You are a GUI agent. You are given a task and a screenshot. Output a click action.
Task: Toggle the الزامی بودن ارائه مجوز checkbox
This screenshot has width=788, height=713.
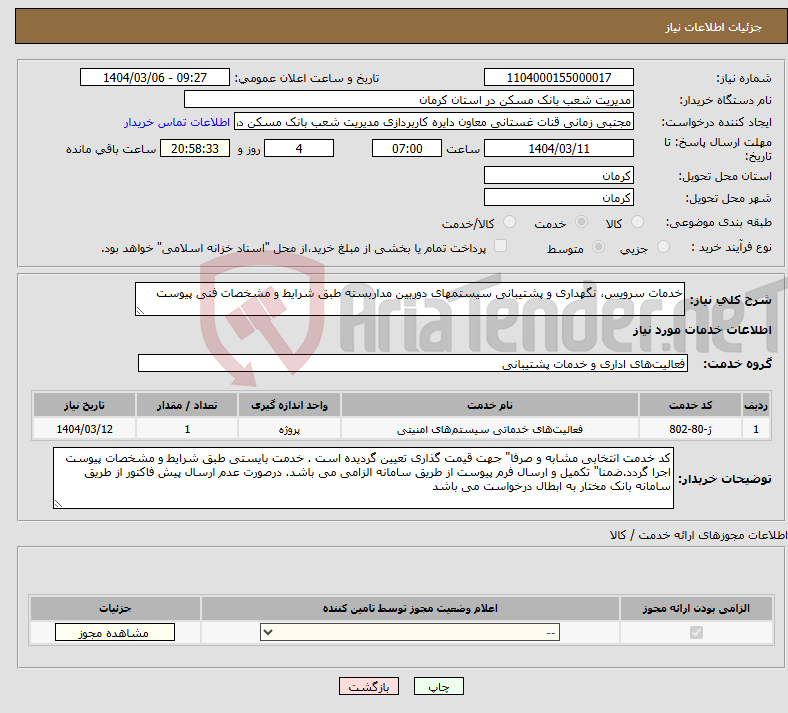click(697, 633)
